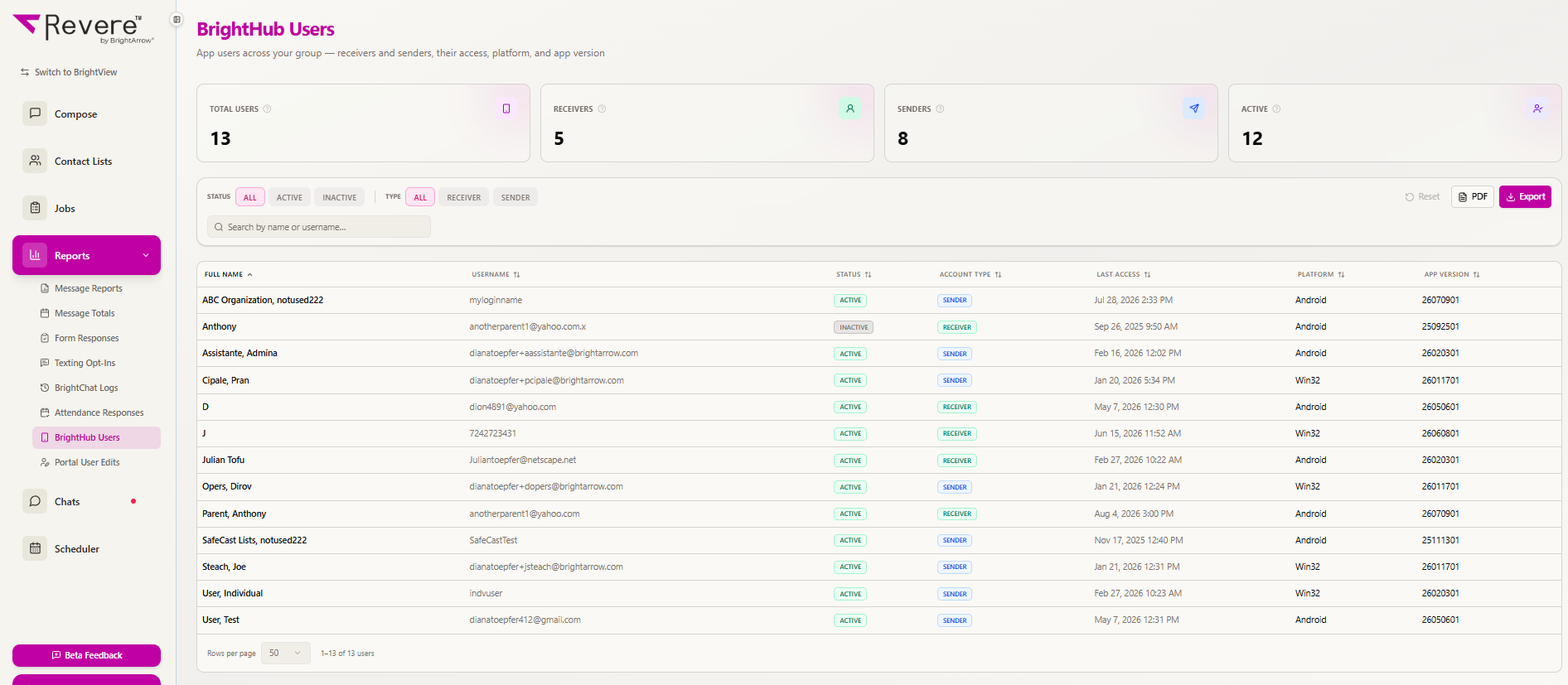This screenshot has width=1568, height=685.
Task: Click the Chats bubble icon
Action: click(35, 501)
